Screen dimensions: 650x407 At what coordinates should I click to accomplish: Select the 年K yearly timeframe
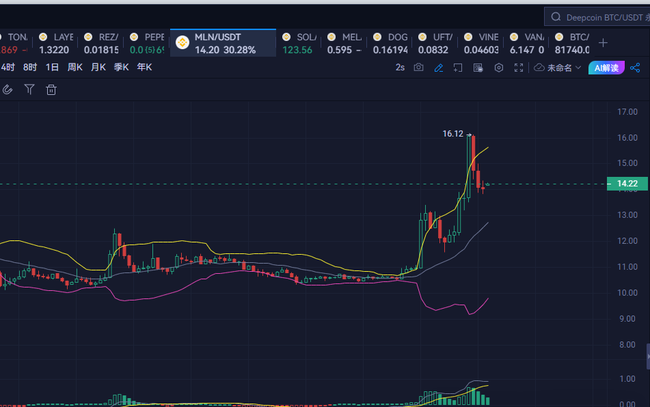[x=145, y=67]
